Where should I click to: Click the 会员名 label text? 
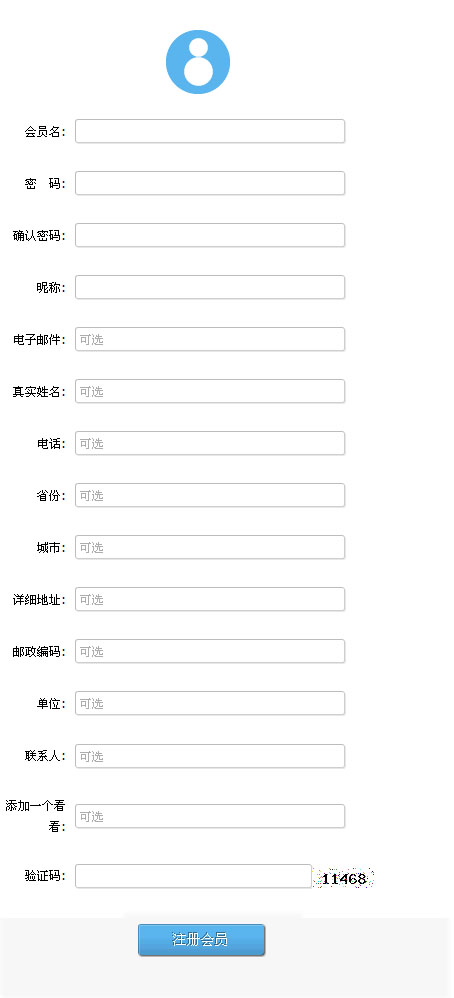point(45,132)
